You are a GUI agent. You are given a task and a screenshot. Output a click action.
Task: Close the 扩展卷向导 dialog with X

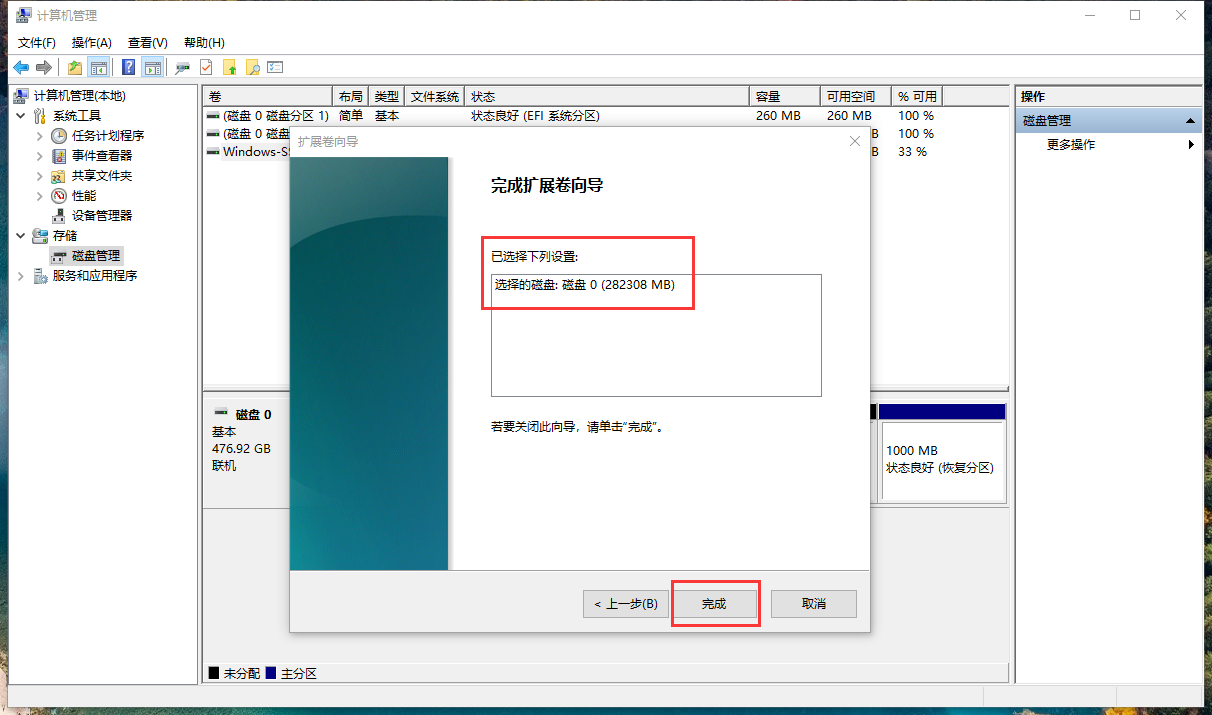point(854,142)
